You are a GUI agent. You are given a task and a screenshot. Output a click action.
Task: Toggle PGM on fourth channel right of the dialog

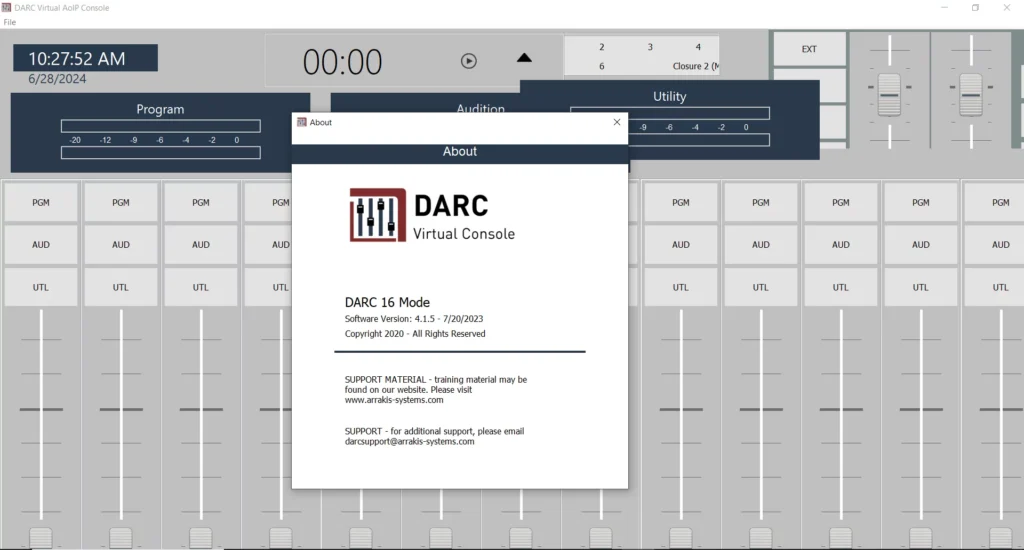921,202
